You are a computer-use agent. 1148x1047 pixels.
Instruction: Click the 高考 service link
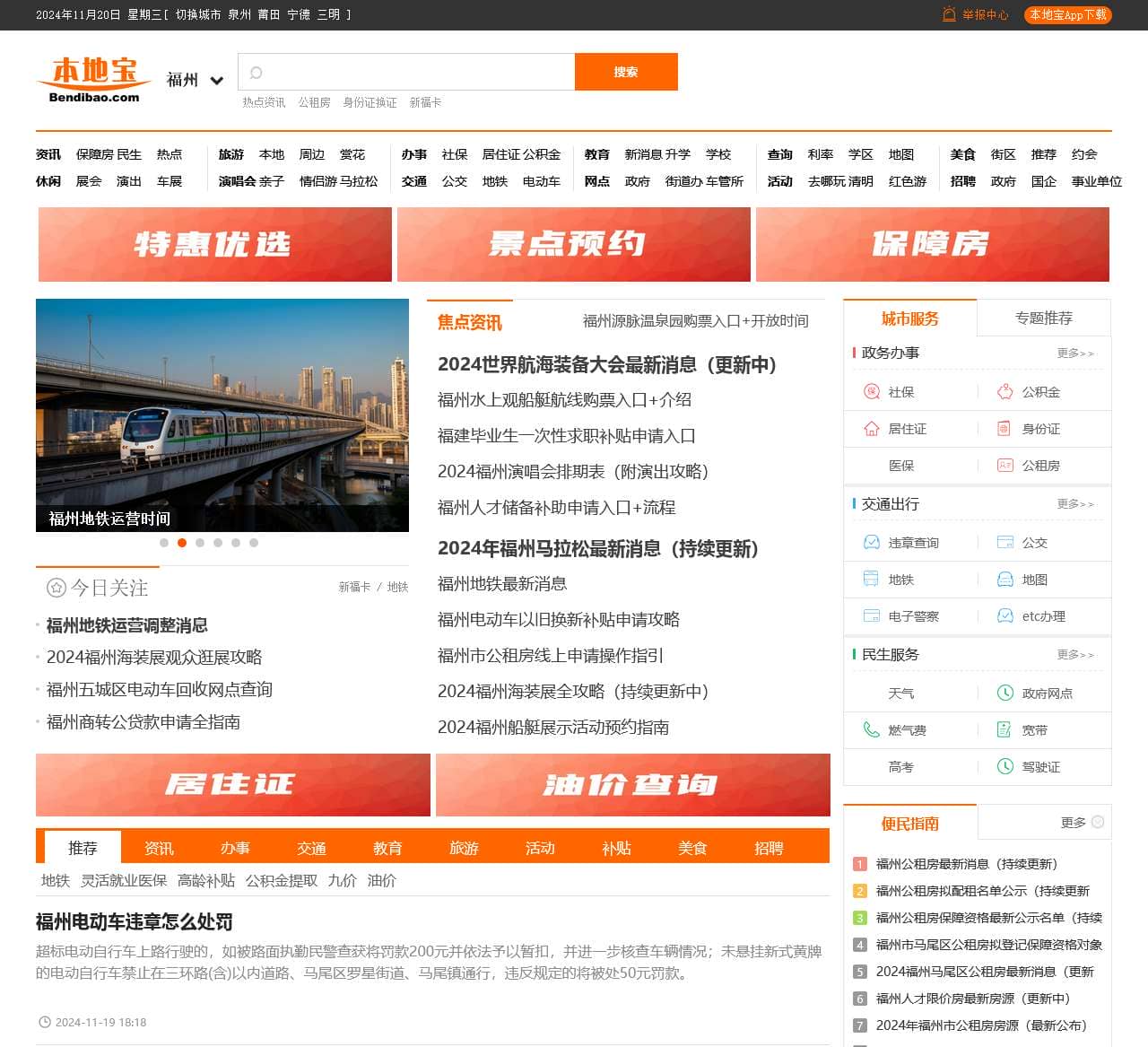901,767
